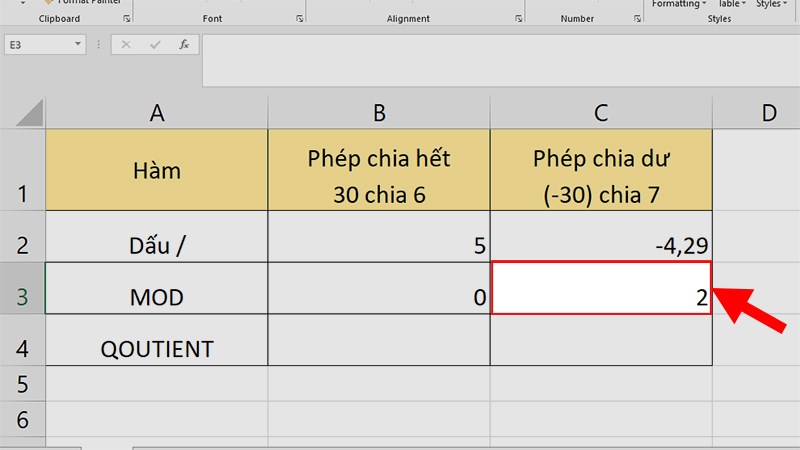Open the Alignment dialog launcher

518,19
